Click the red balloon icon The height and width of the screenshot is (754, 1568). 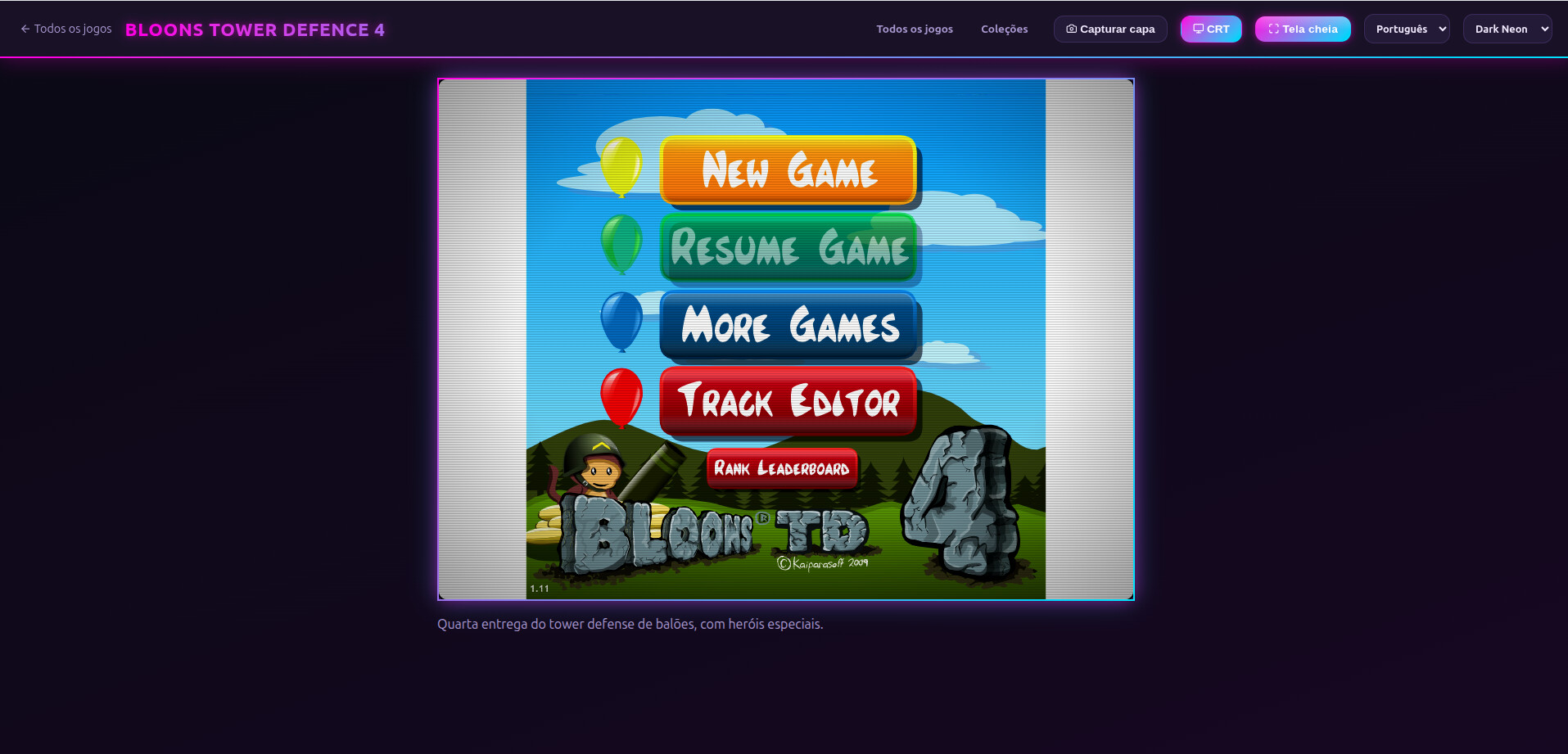click(x=621, y=397)
